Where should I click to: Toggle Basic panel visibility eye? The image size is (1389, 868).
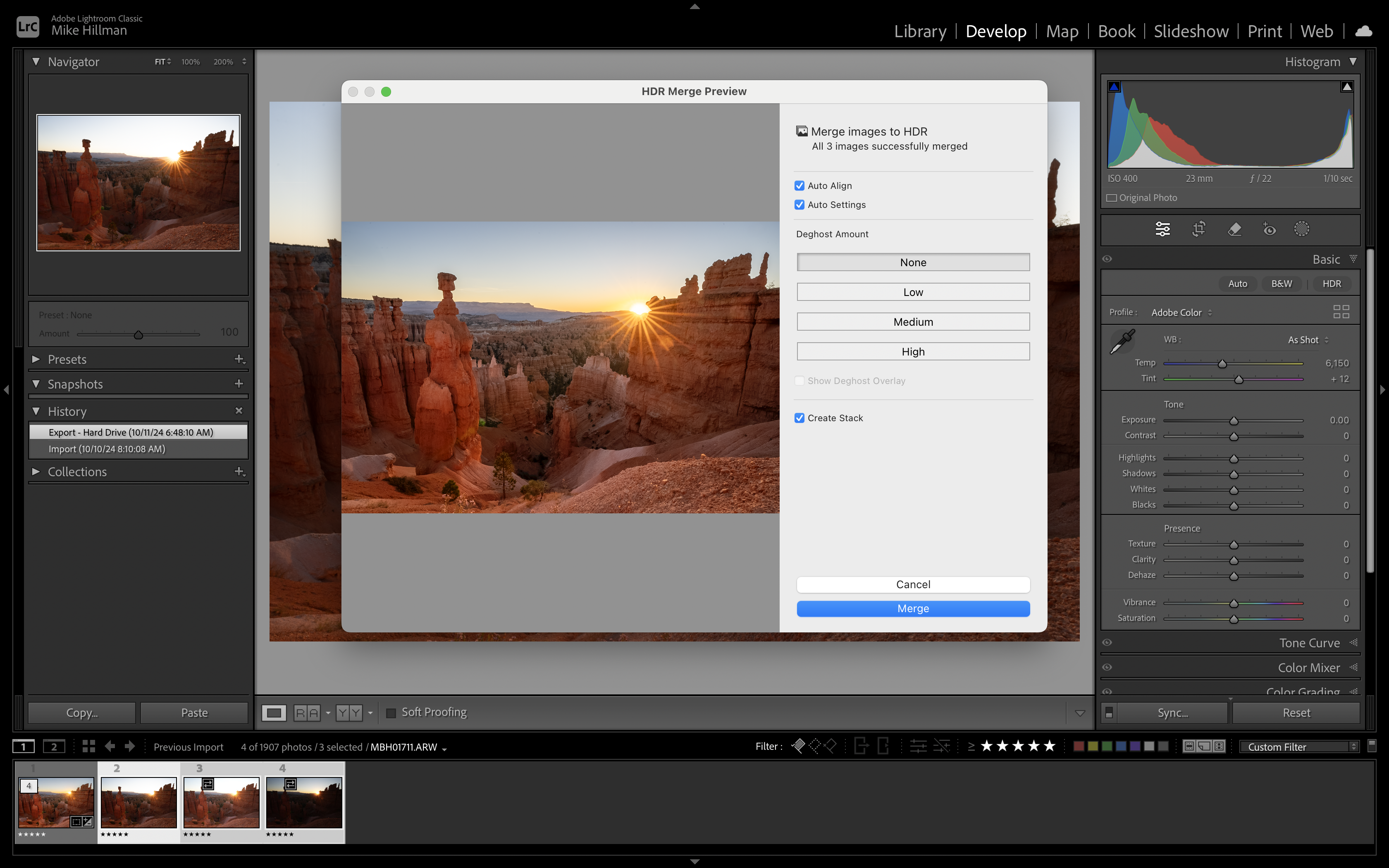1107,259
